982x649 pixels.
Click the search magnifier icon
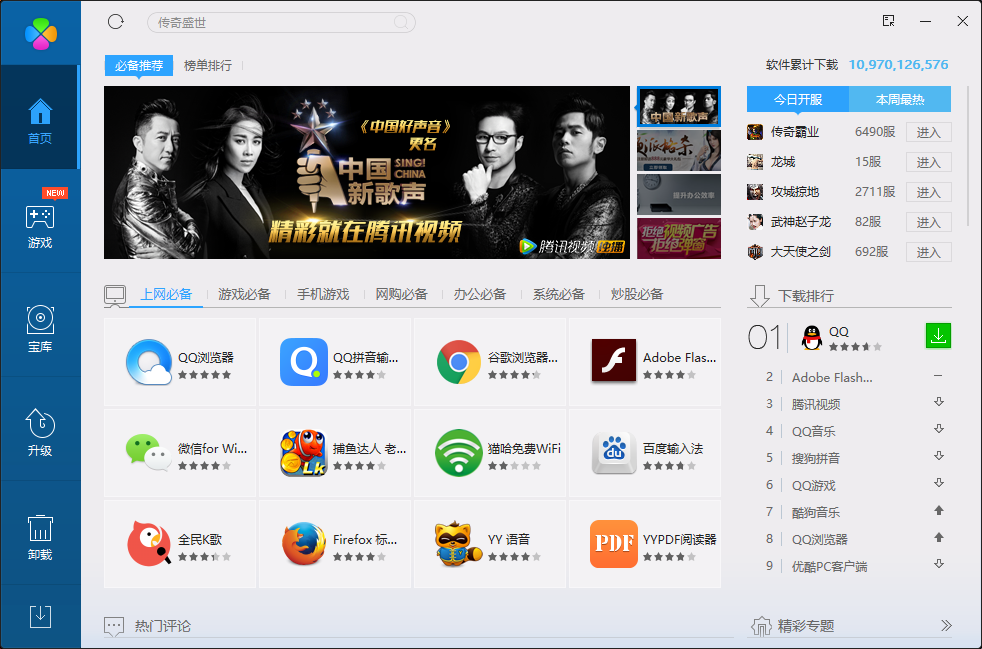401,23
